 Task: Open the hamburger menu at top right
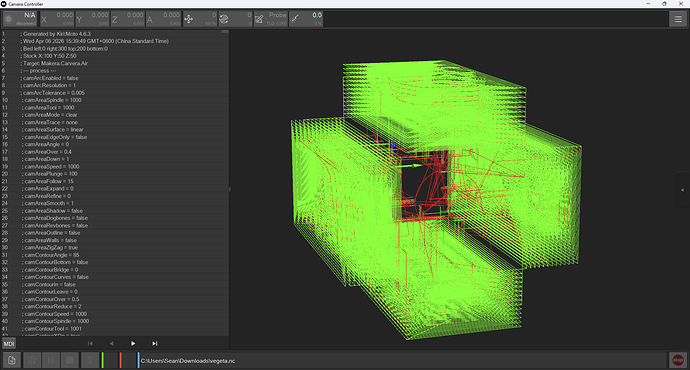(x=678, y=19)
